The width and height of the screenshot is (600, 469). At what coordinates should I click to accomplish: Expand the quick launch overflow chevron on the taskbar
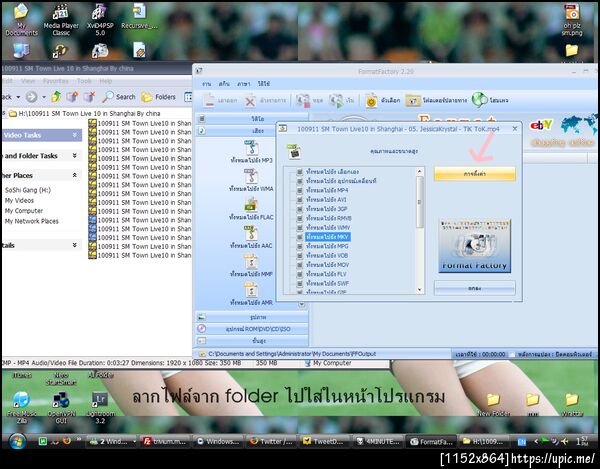(x=78, y=439)
